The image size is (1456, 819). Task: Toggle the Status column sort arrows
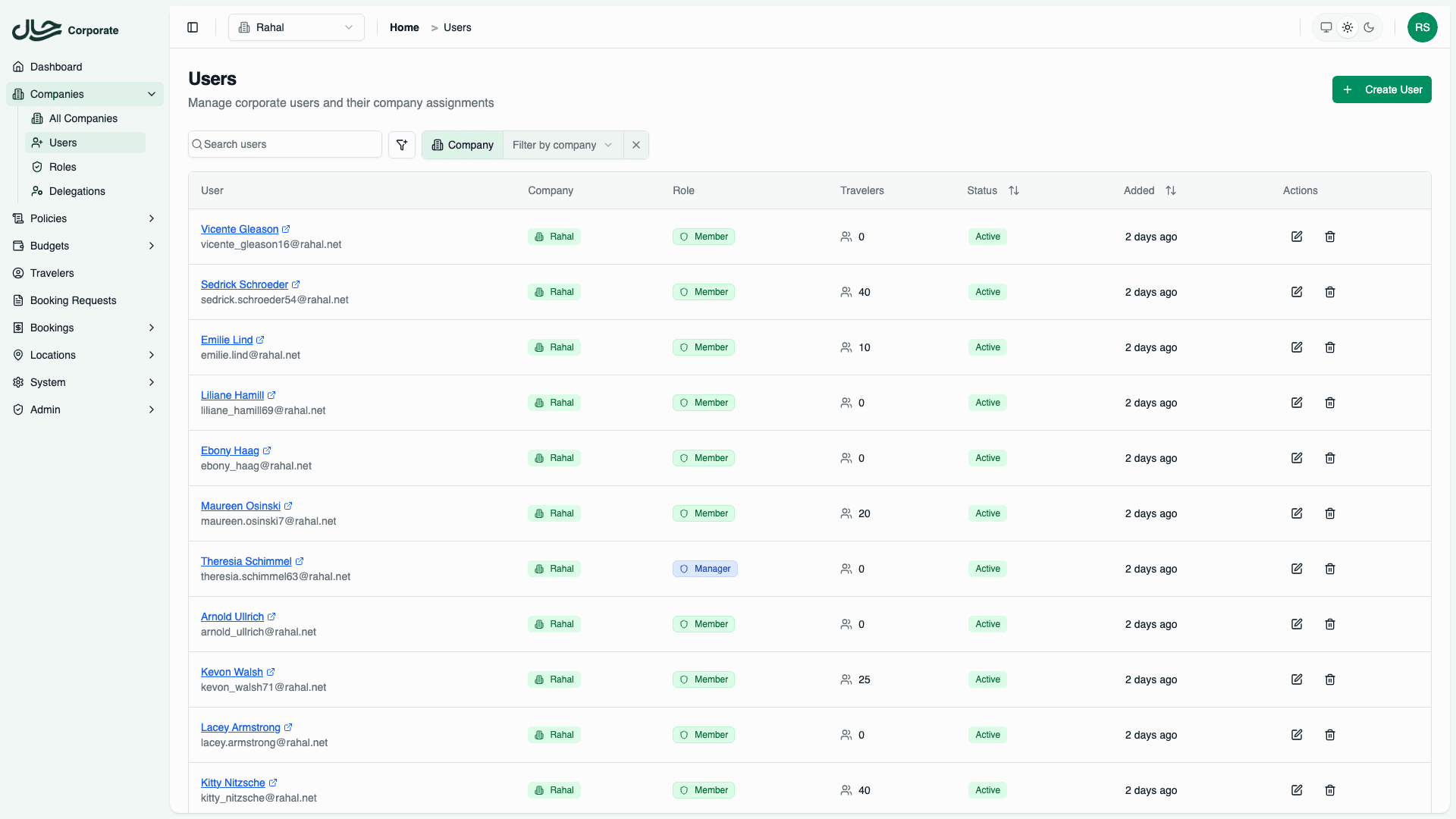coord(1015,190)
